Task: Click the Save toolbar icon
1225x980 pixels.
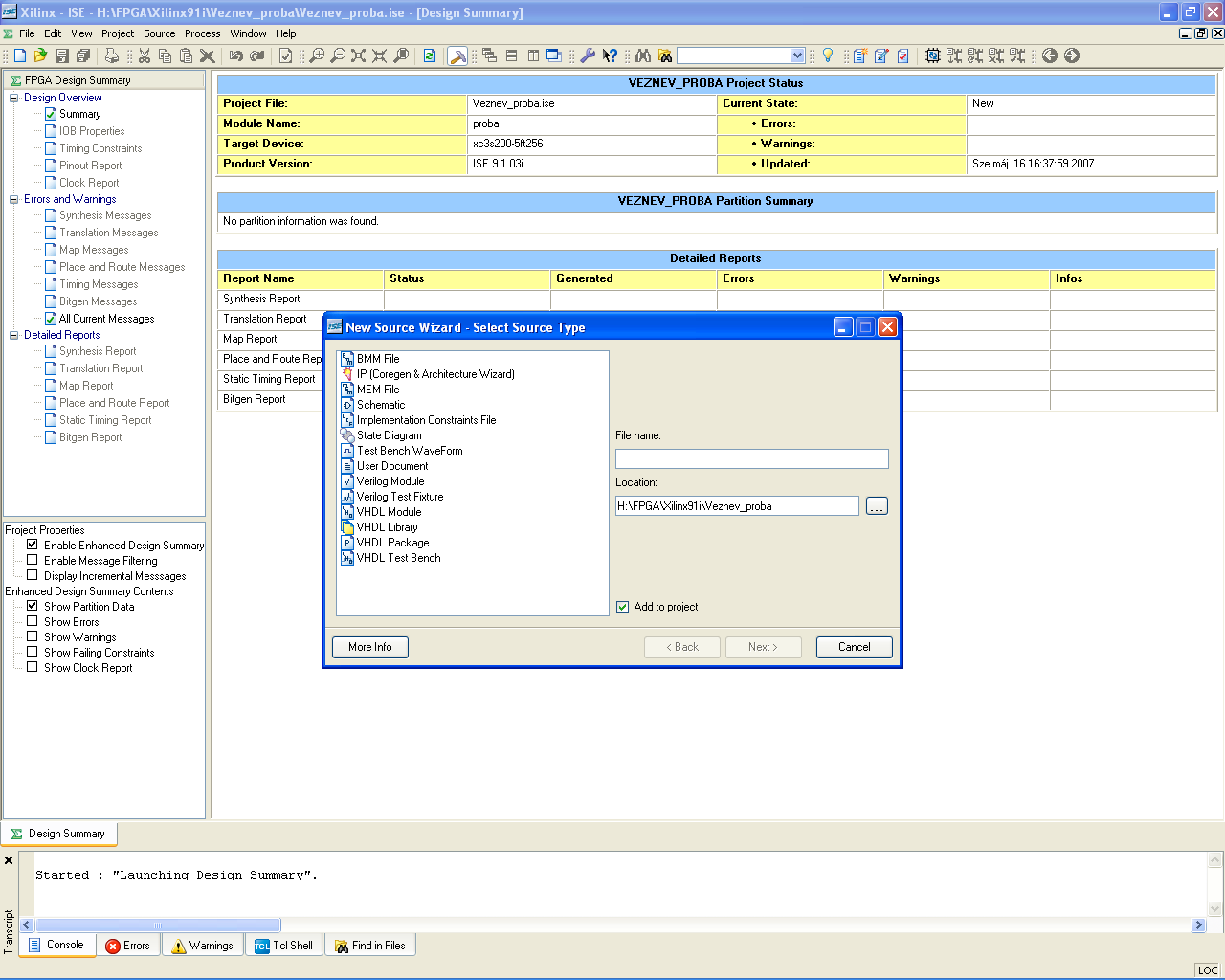Action: pyautogui.click(x=61, y=56)
